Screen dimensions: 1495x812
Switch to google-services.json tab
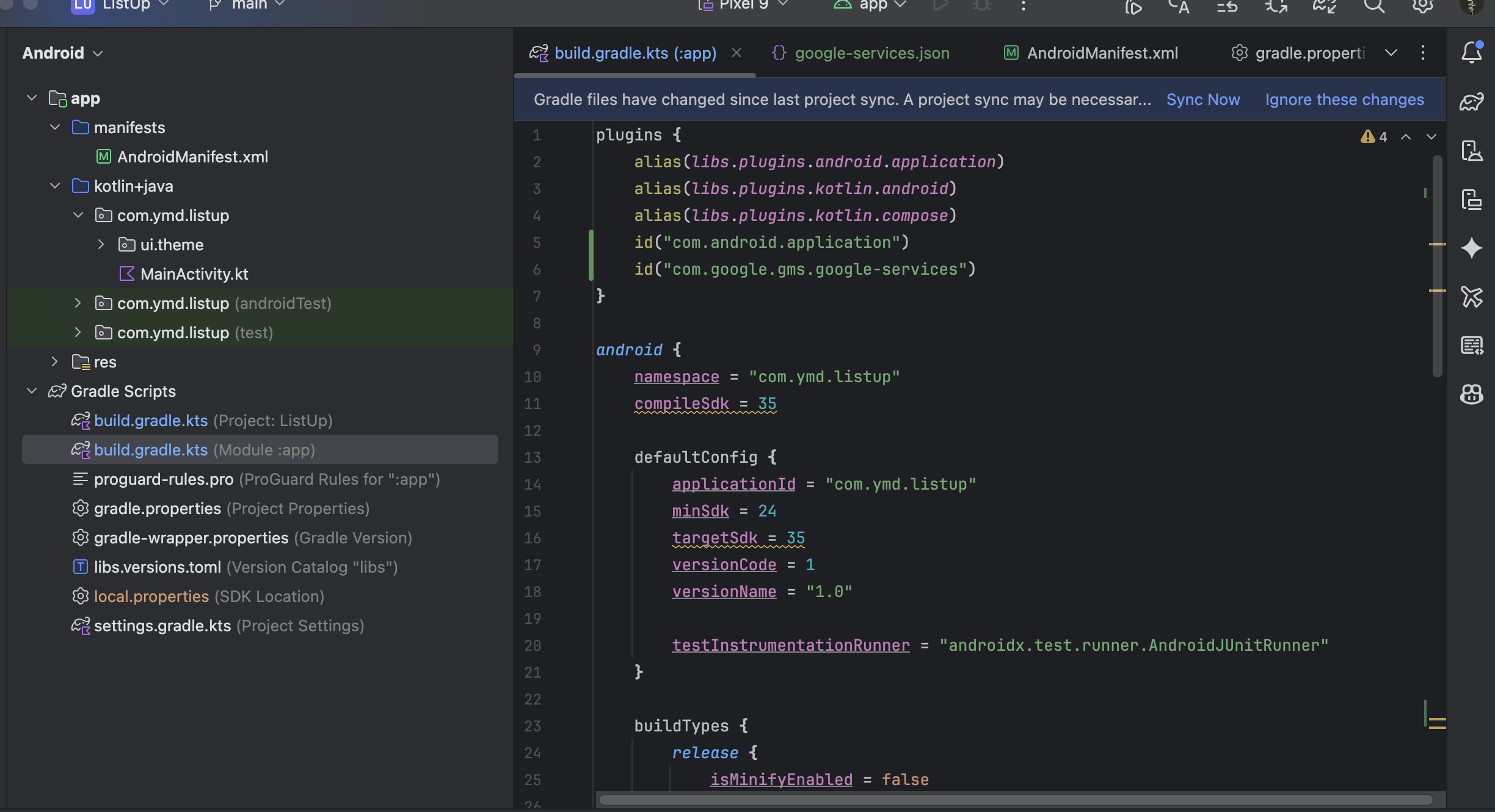(871, 53)
